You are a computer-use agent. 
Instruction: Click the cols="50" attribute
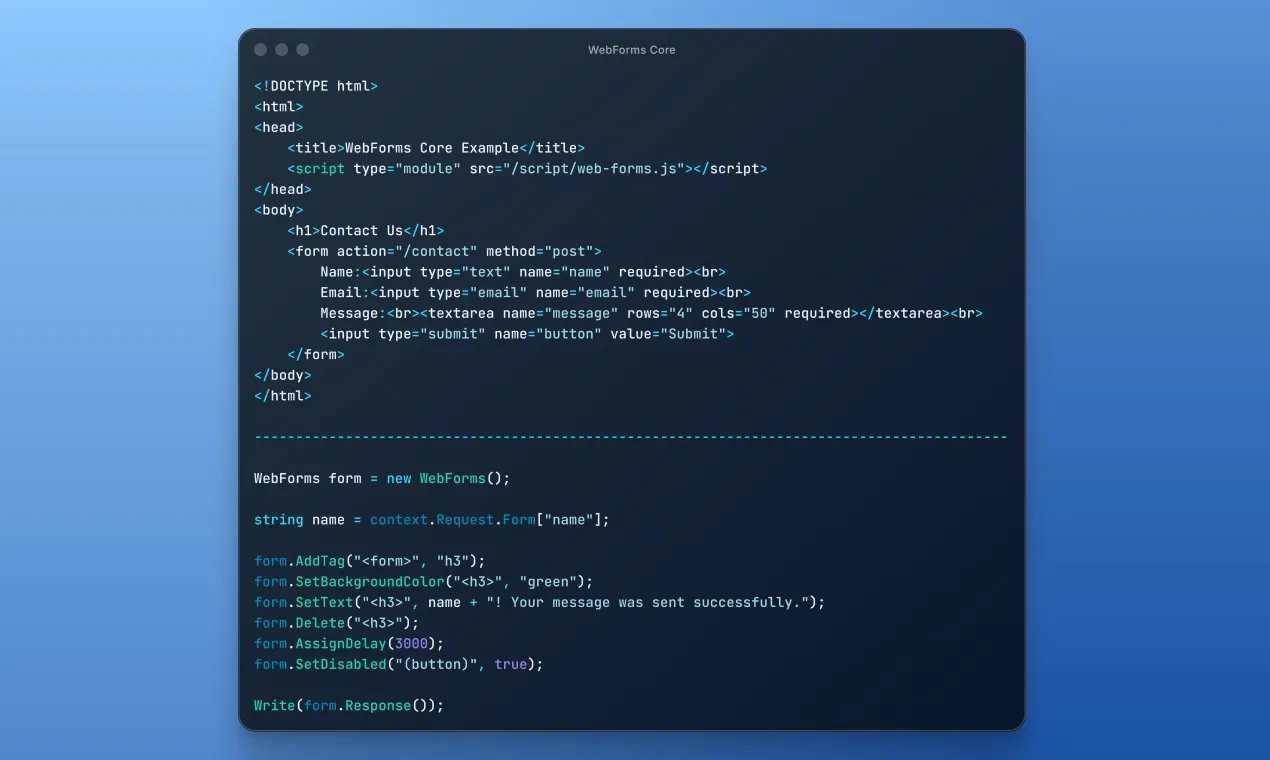click(739, 314)
